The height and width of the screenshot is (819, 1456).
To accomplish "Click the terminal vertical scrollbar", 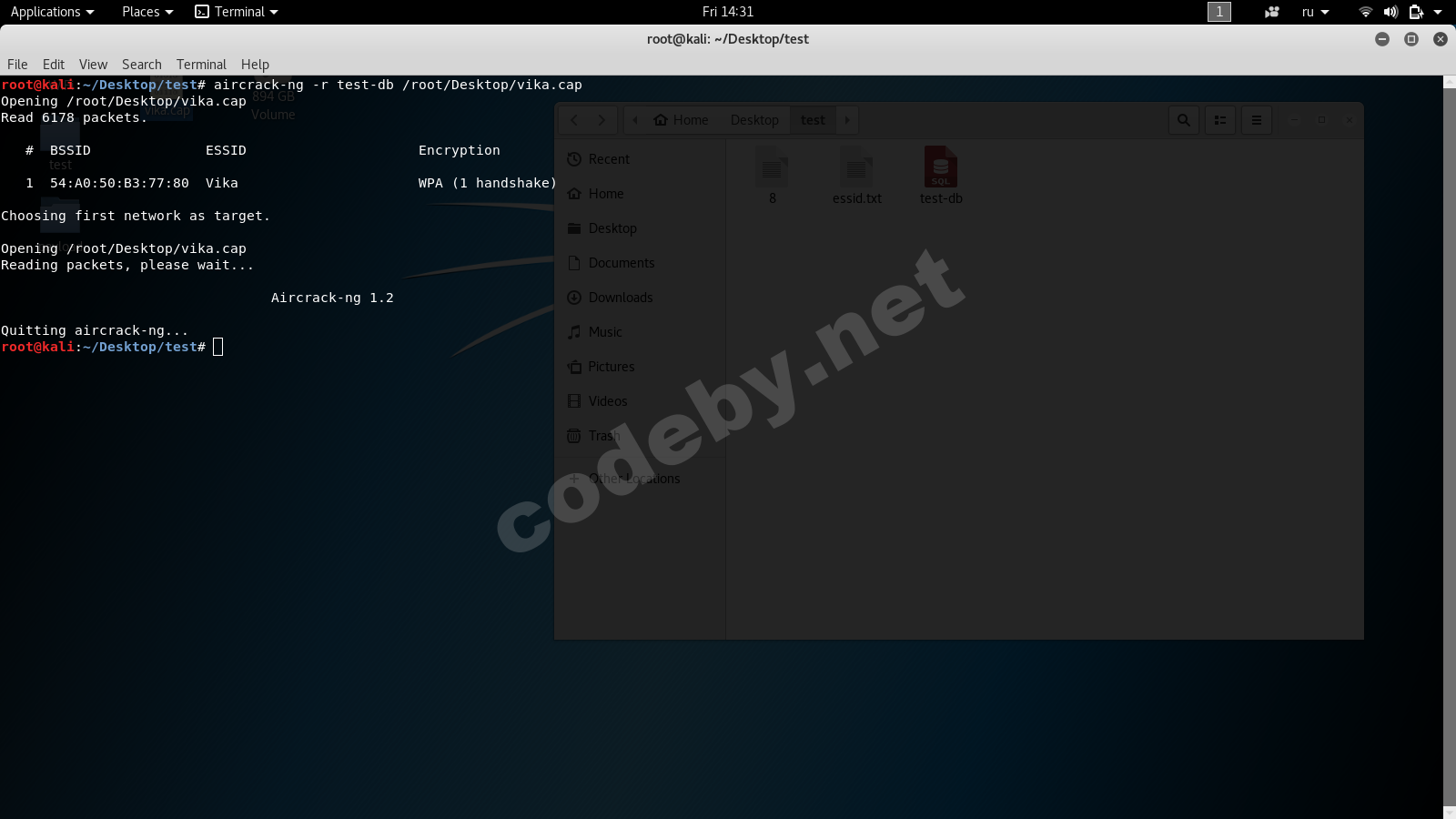I will click(1450, 447).
